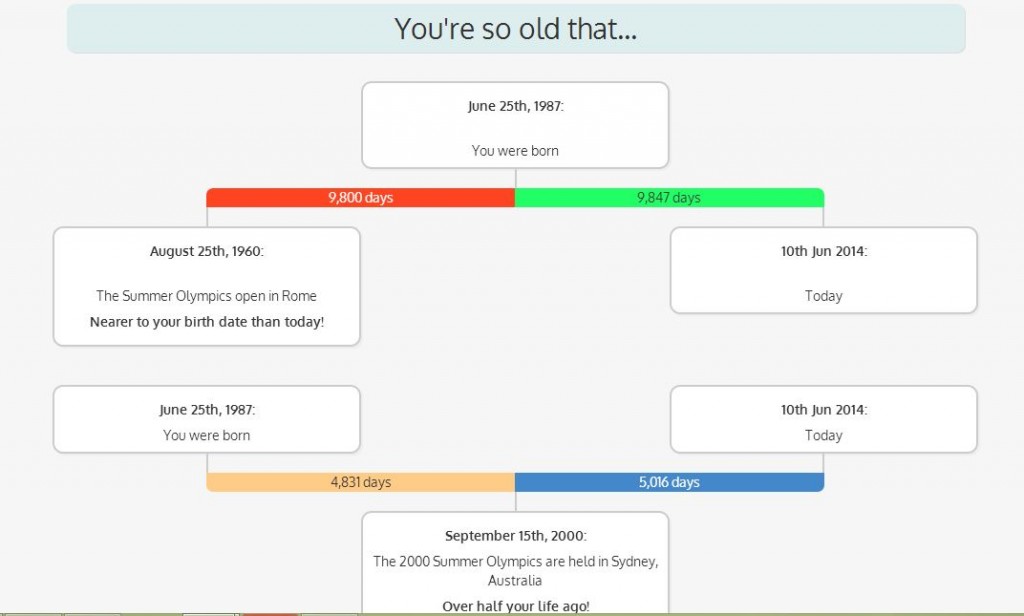Click "Today" text in the upper right card
The width and height of the screenshot is (1024, 616).
pos(823,296)
